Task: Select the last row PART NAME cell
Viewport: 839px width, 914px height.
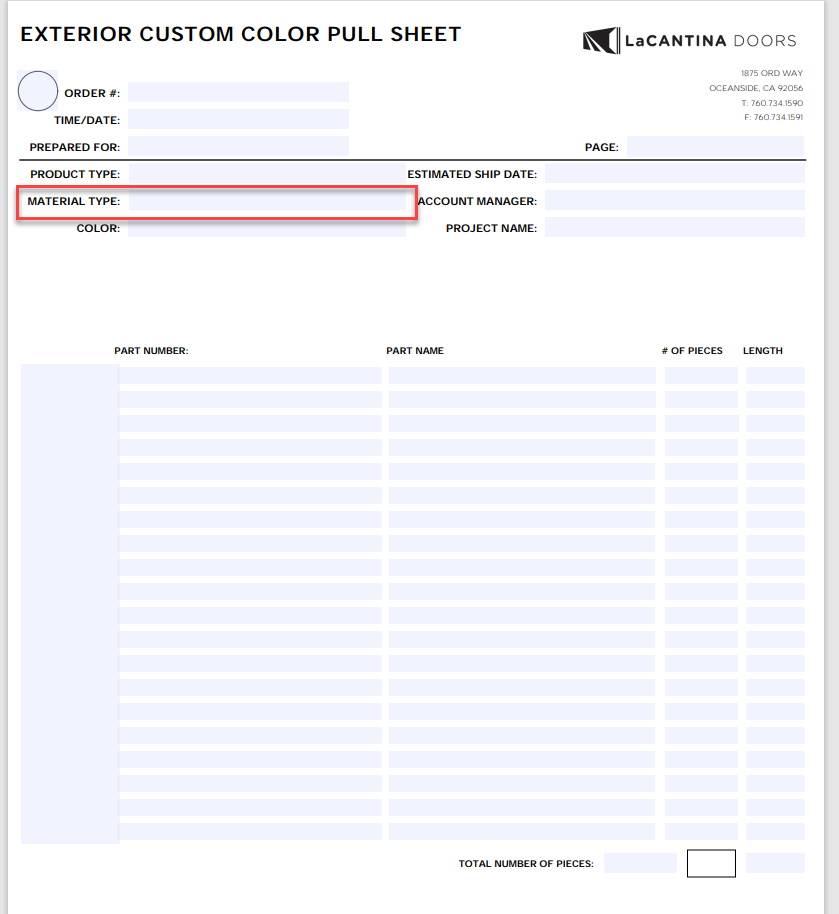Action: point(522,831)
